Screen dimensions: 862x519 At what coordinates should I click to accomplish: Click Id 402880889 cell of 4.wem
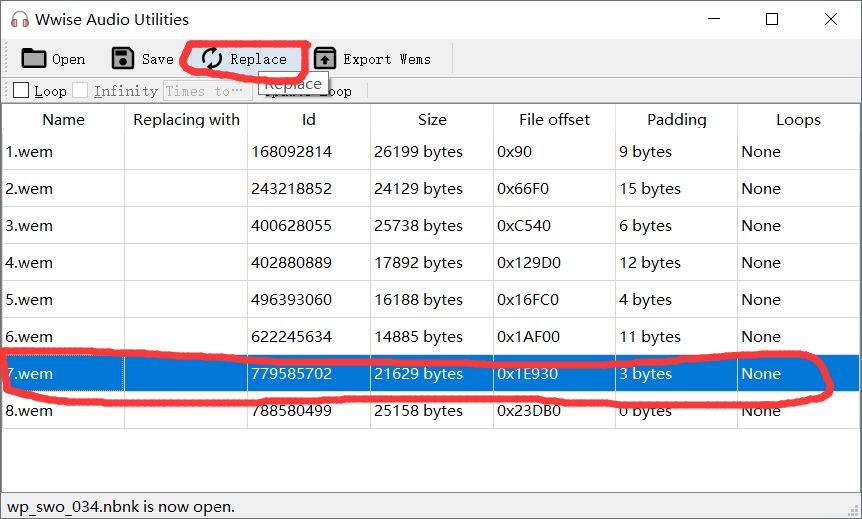click(291, 263)
